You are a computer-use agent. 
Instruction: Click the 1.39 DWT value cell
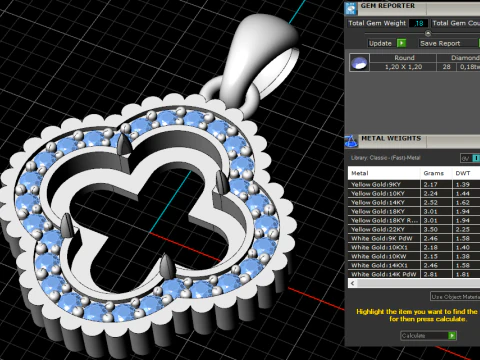click(x=466, y=184)
